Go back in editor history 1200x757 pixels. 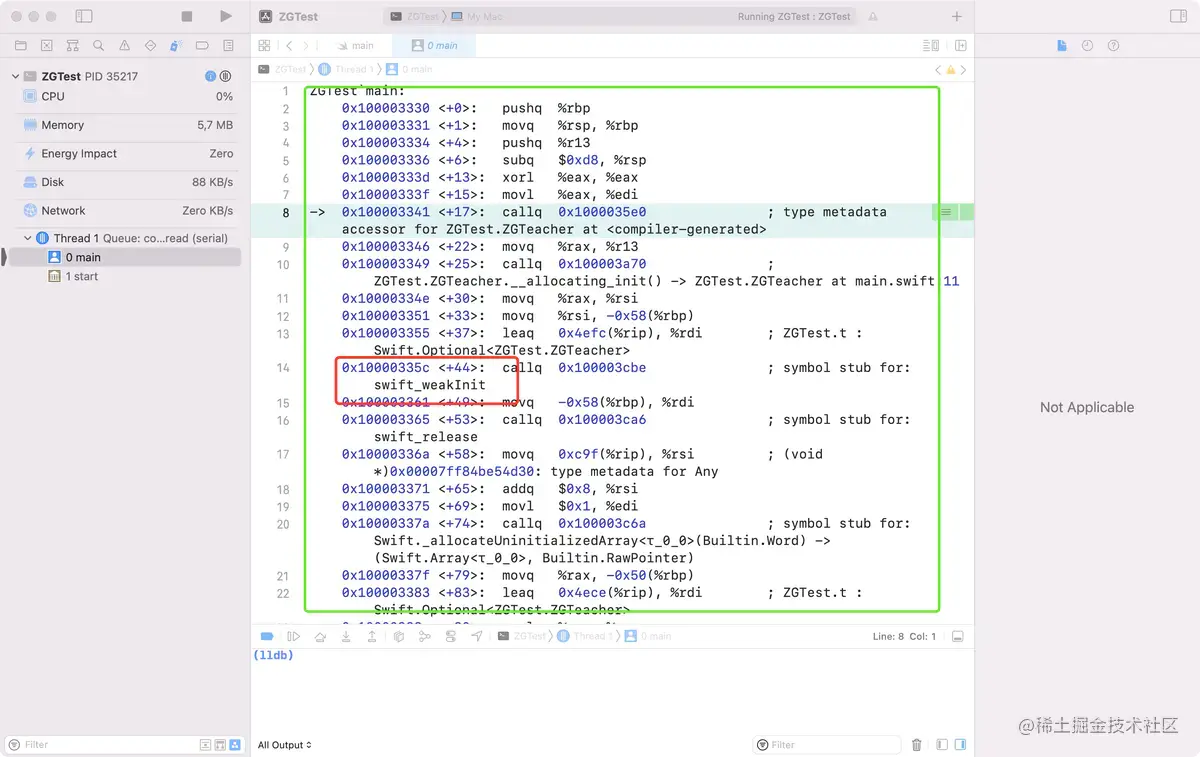tap(289, 46)
